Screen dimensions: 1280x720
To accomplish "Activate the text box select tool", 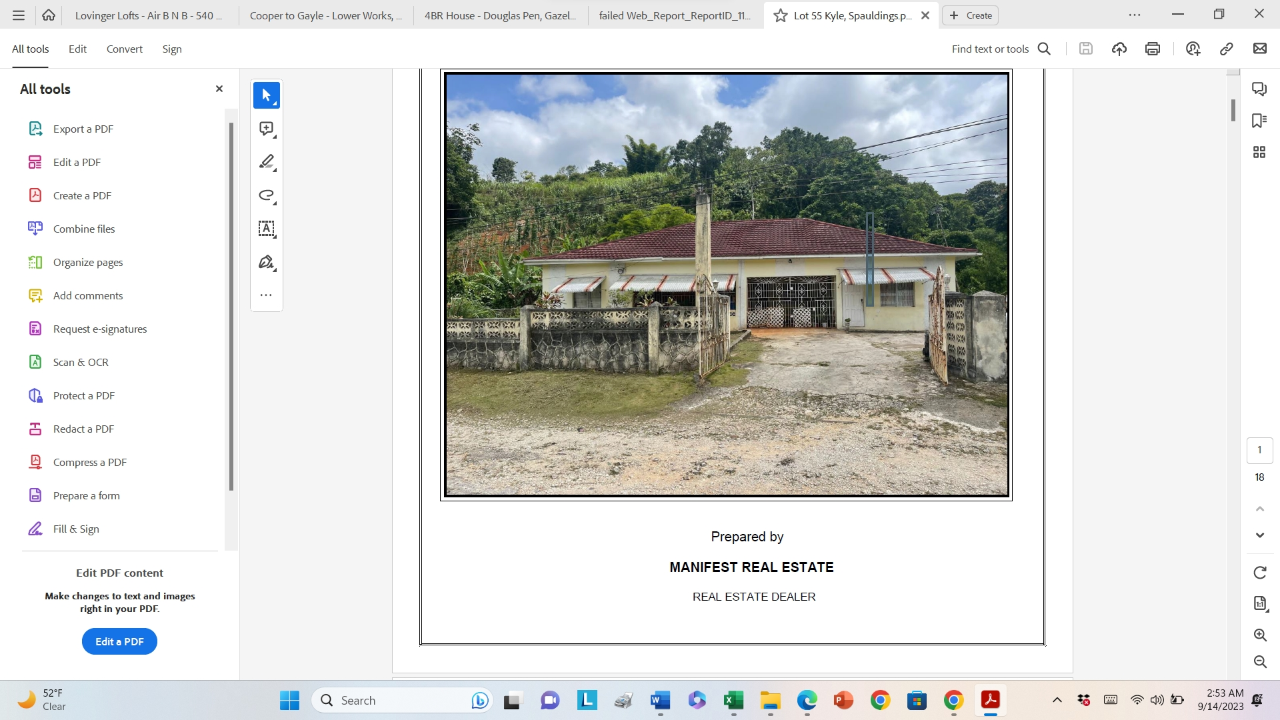I will tap(266, 229).
